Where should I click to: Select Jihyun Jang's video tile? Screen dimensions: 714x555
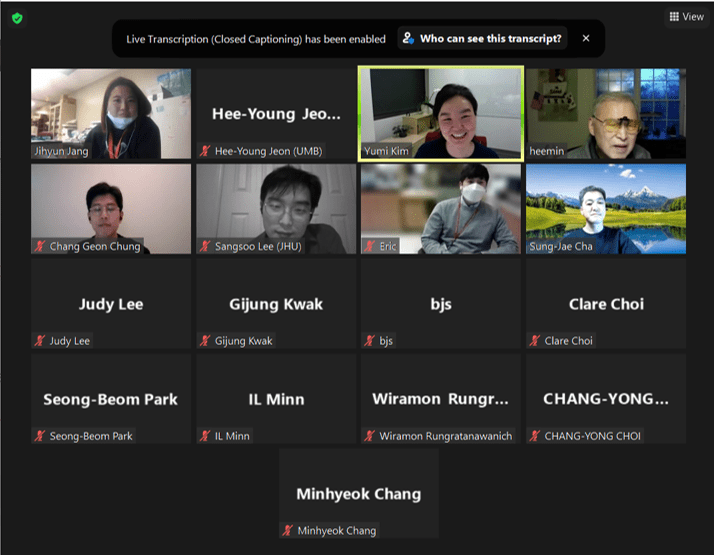[x=111, y=114]
